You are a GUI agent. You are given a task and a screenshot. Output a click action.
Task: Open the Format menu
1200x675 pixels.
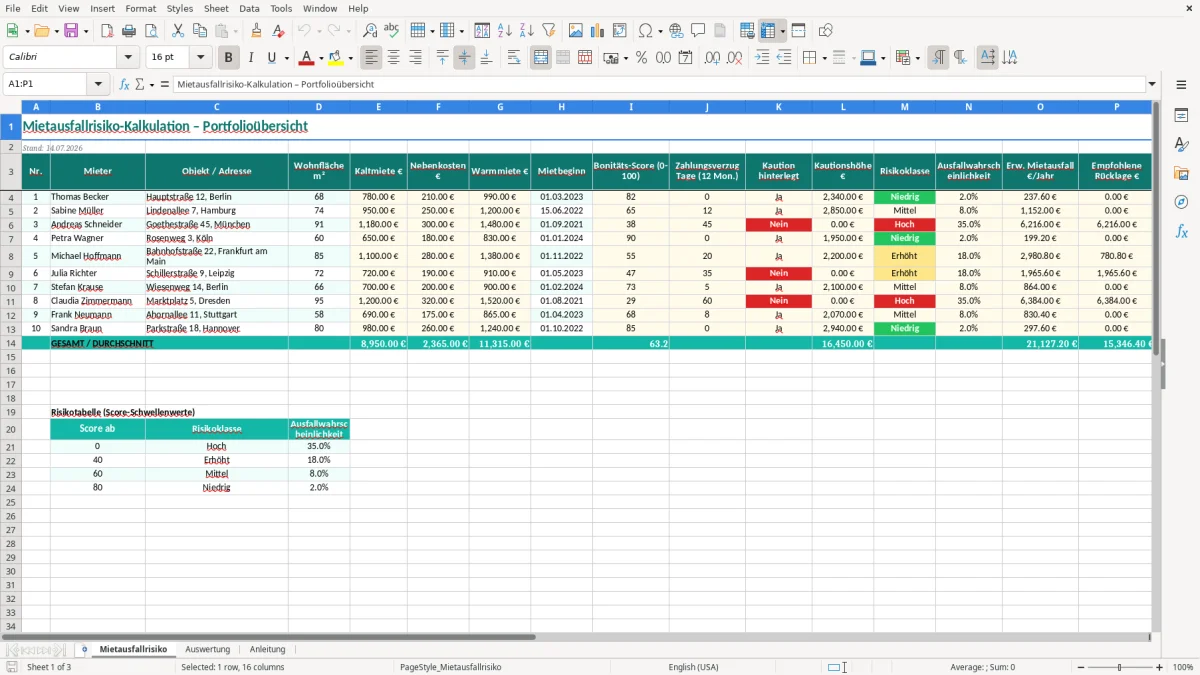coord(140,8)
